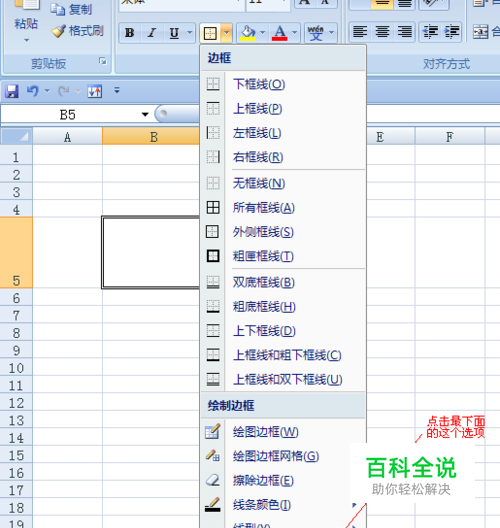Choose 下框线(O) bottom border
The width and height of the screenshot is (500, 528).
283,84
